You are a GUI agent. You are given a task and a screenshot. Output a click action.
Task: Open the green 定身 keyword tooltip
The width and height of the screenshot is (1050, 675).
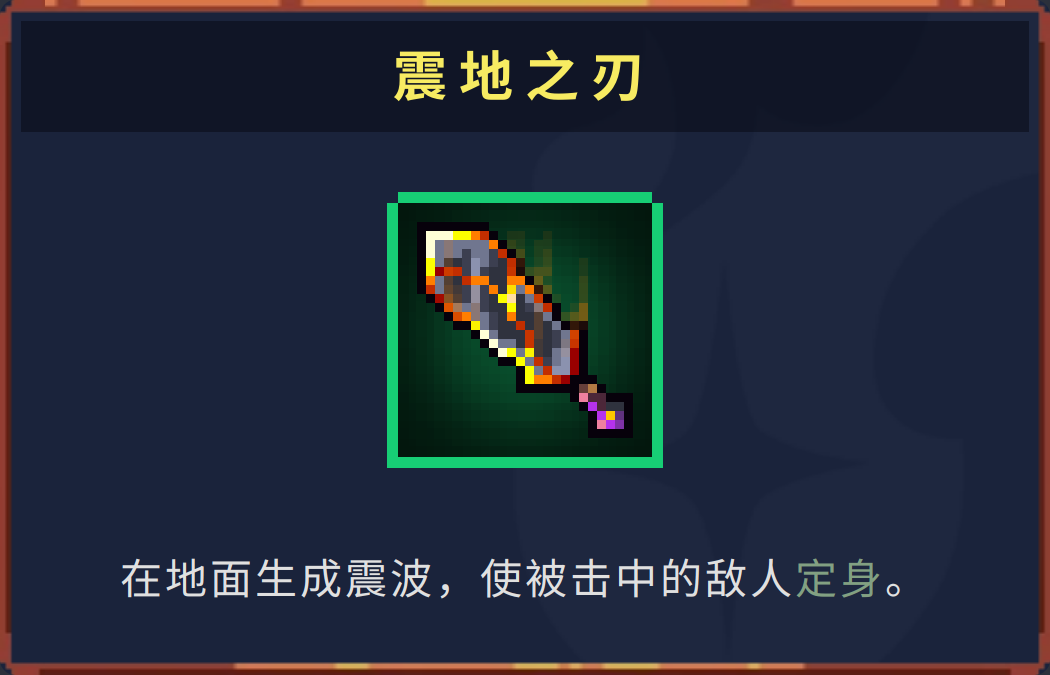(x=838, y=579)
